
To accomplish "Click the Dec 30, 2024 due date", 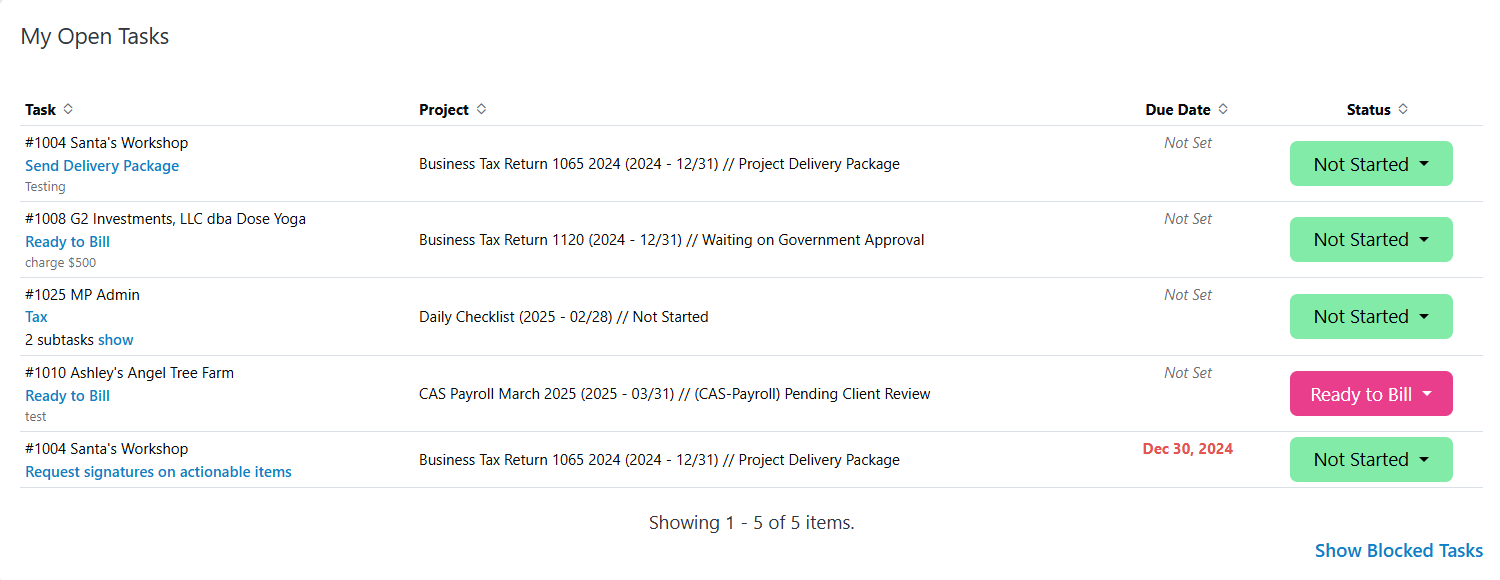I will click(x=1187, y=449).
